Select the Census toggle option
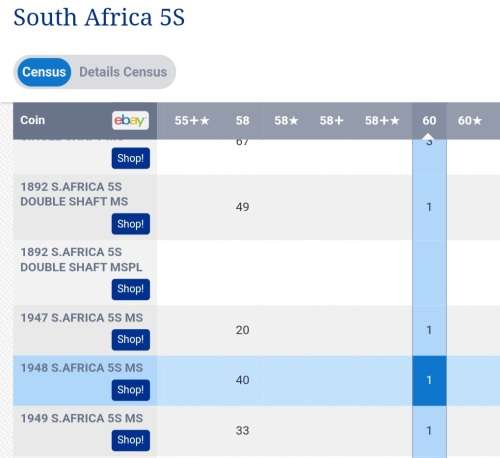Viewport: 500px width, 458px height. [44, 72]
